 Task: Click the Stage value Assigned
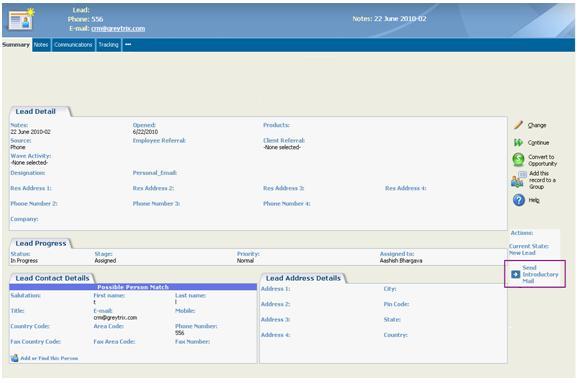coord(105,261)
